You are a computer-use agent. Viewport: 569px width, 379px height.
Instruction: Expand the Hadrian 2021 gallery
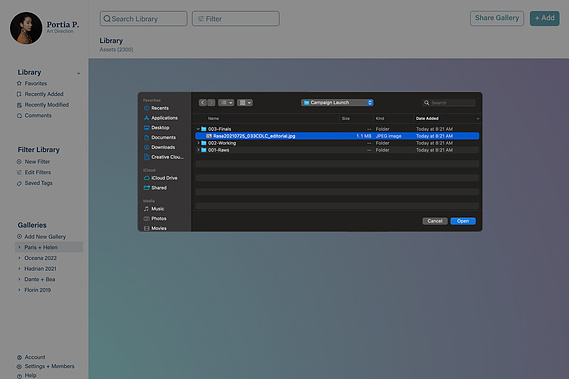[x=19, y=269]
